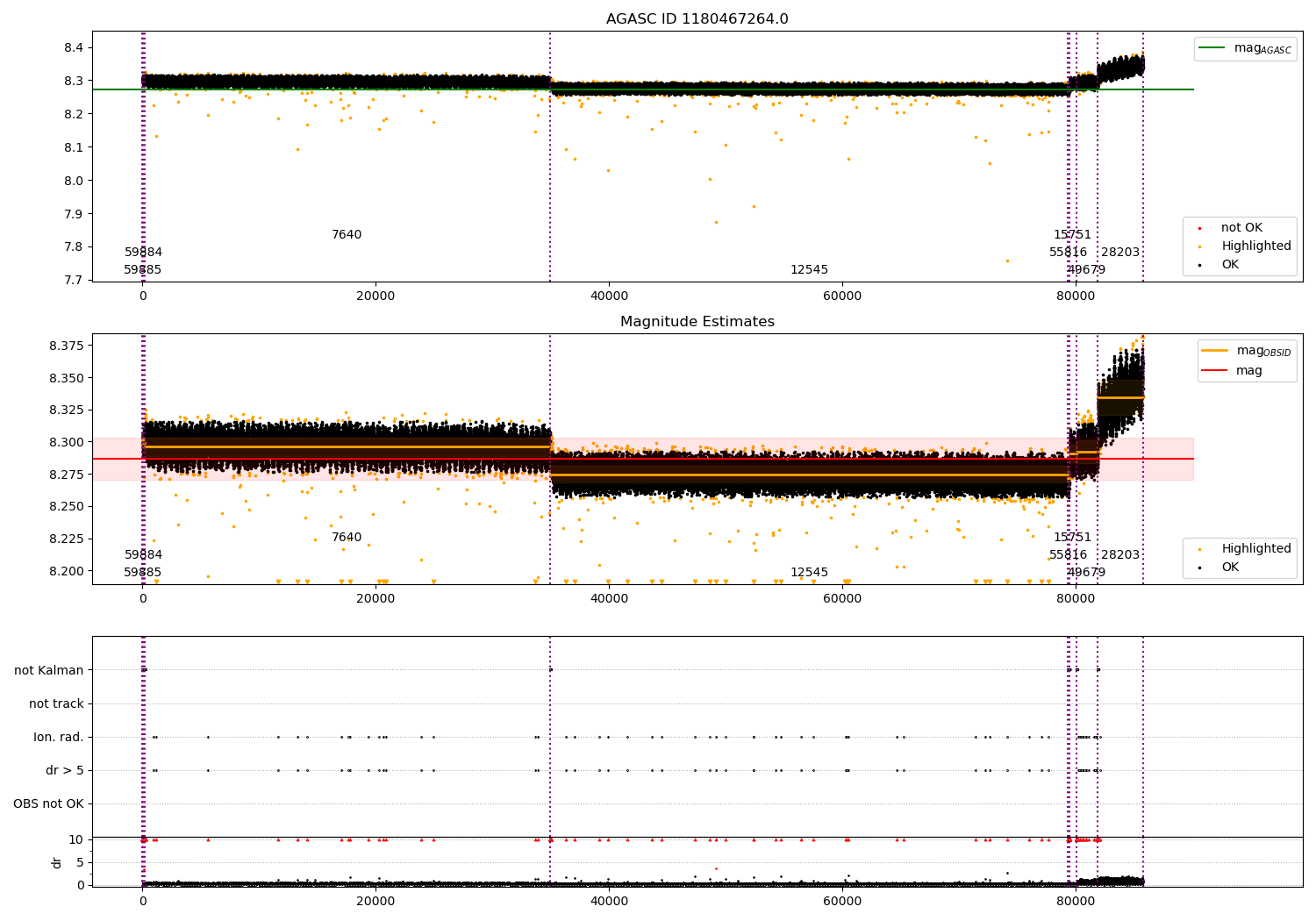Click y-axis tick 8.4 in top plot
The height and width of the screenshot is (921, 1316).
pyautogui.click(x=74, y=47)
